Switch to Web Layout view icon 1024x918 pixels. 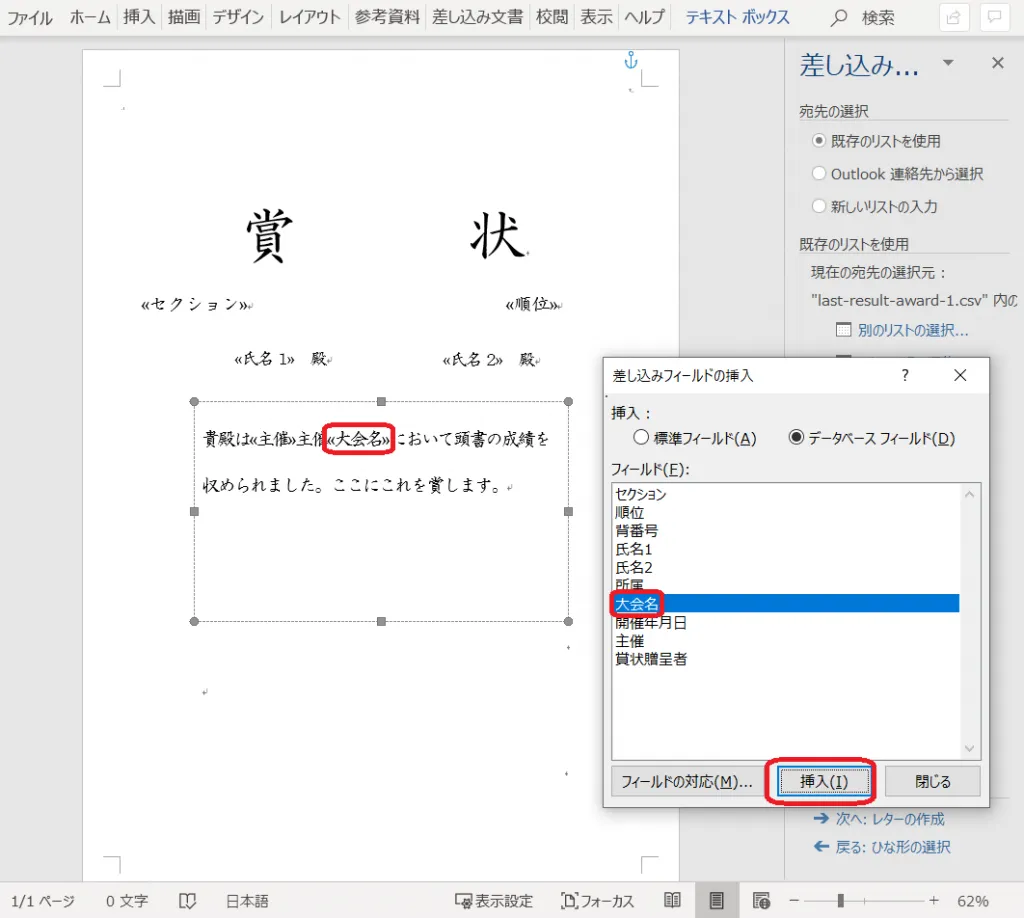click(x=761, y=901)
